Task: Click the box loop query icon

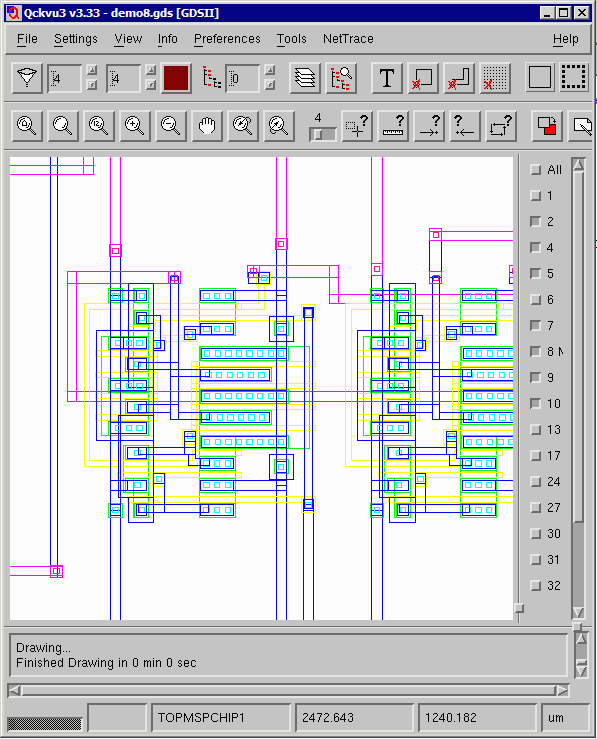Action: [501, 126]
